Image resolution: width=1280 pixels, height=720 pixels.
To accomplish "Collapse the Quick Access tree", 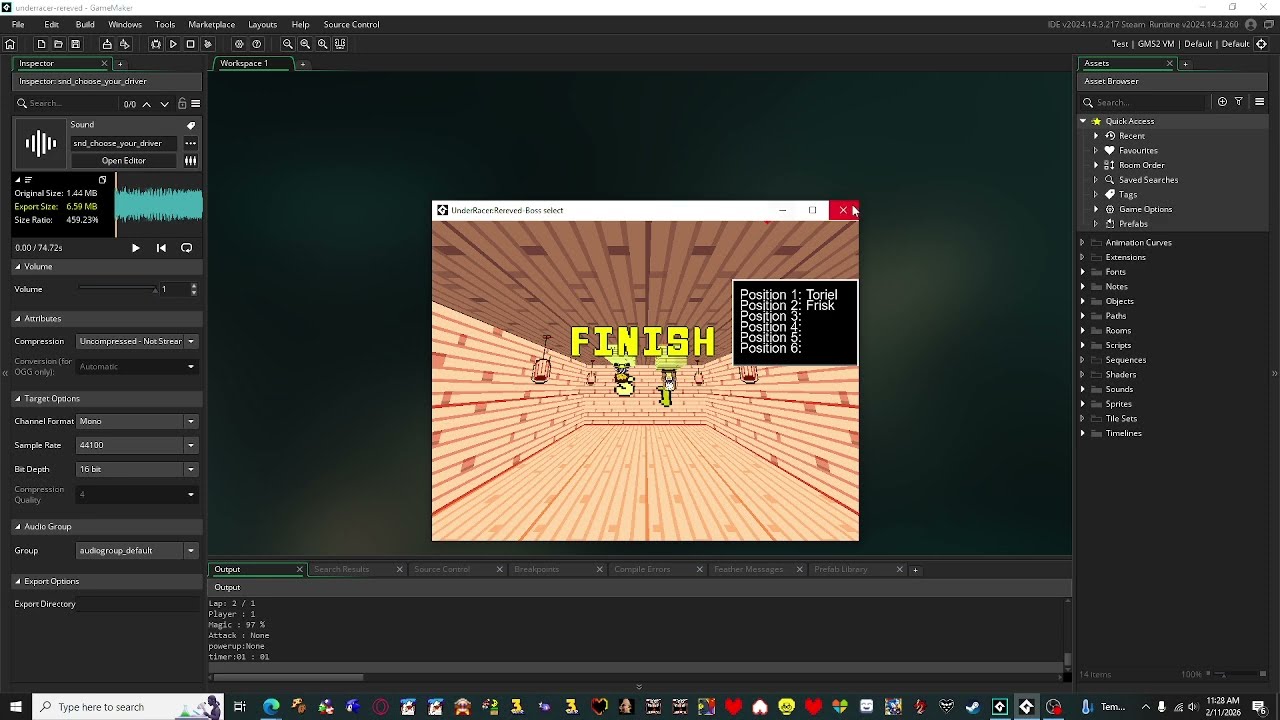I will (x=1082, y=121).
